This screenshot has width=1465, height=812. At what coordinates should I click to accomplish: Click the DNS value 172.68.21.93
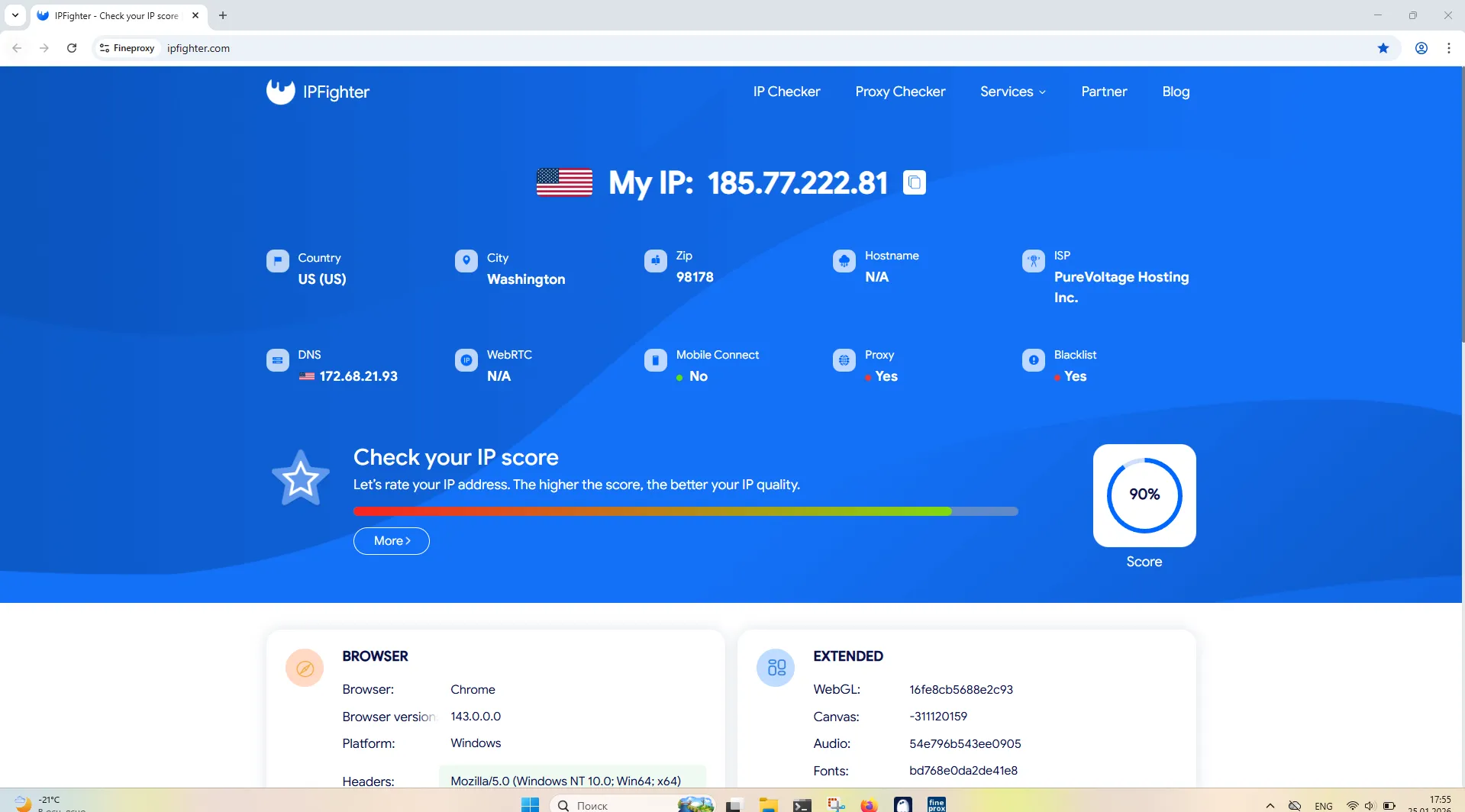pyautogui.click(x=359, y=376)
